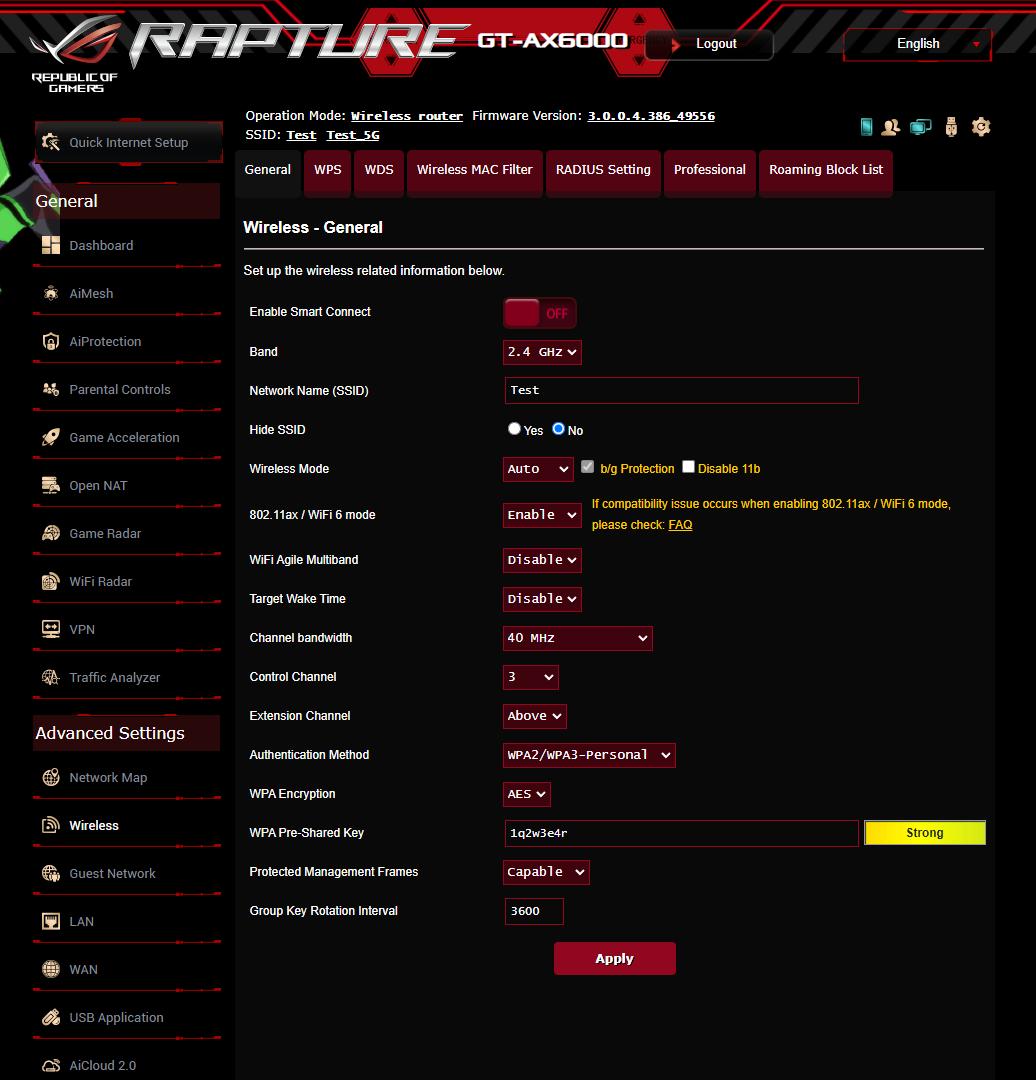
Task: Click Wireless router operation mode link
Action: [406, 116]
